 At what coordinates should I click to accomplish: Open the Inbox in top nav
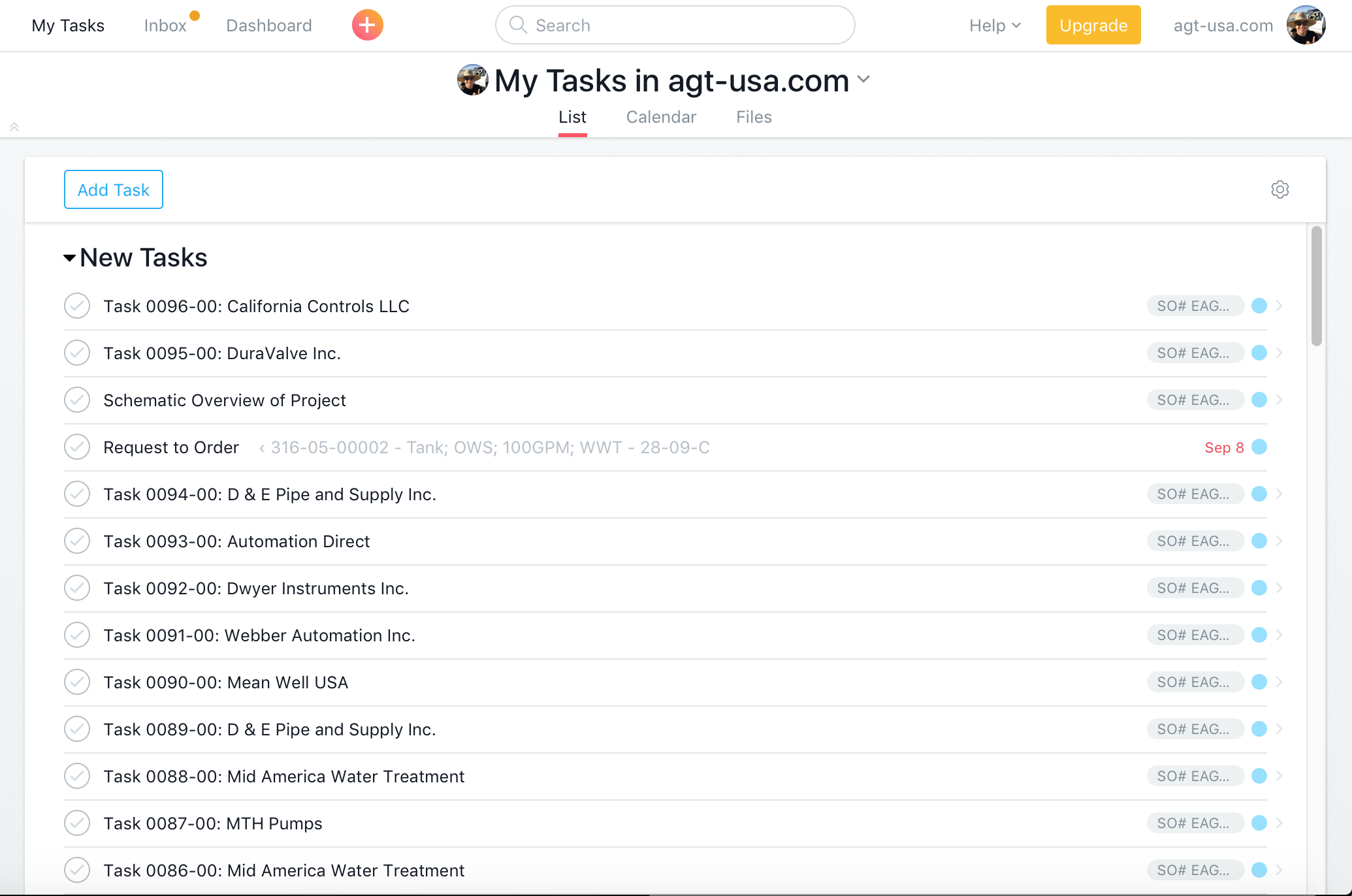(165, 25)
